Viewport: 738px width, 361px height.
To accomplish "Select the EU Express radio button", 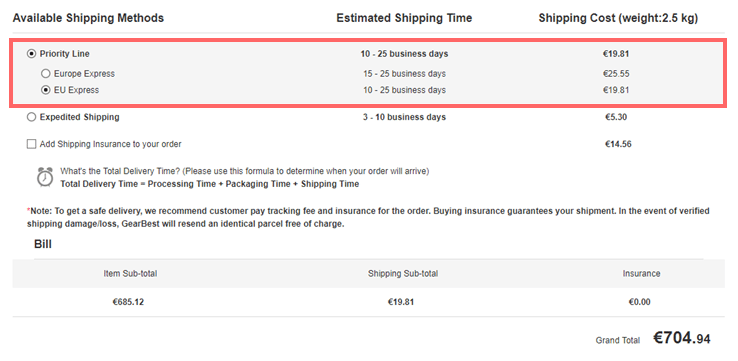I will [x=45, y=90].
